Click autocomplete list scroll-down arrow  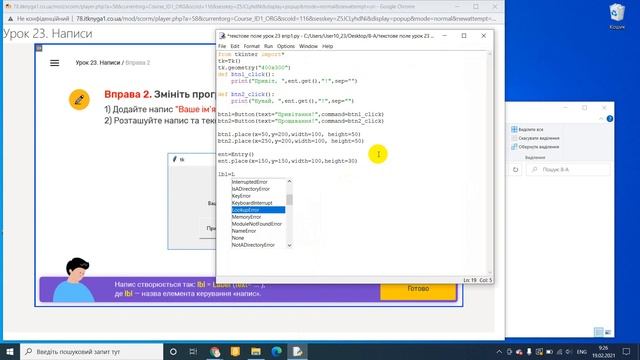coord(289,245)
